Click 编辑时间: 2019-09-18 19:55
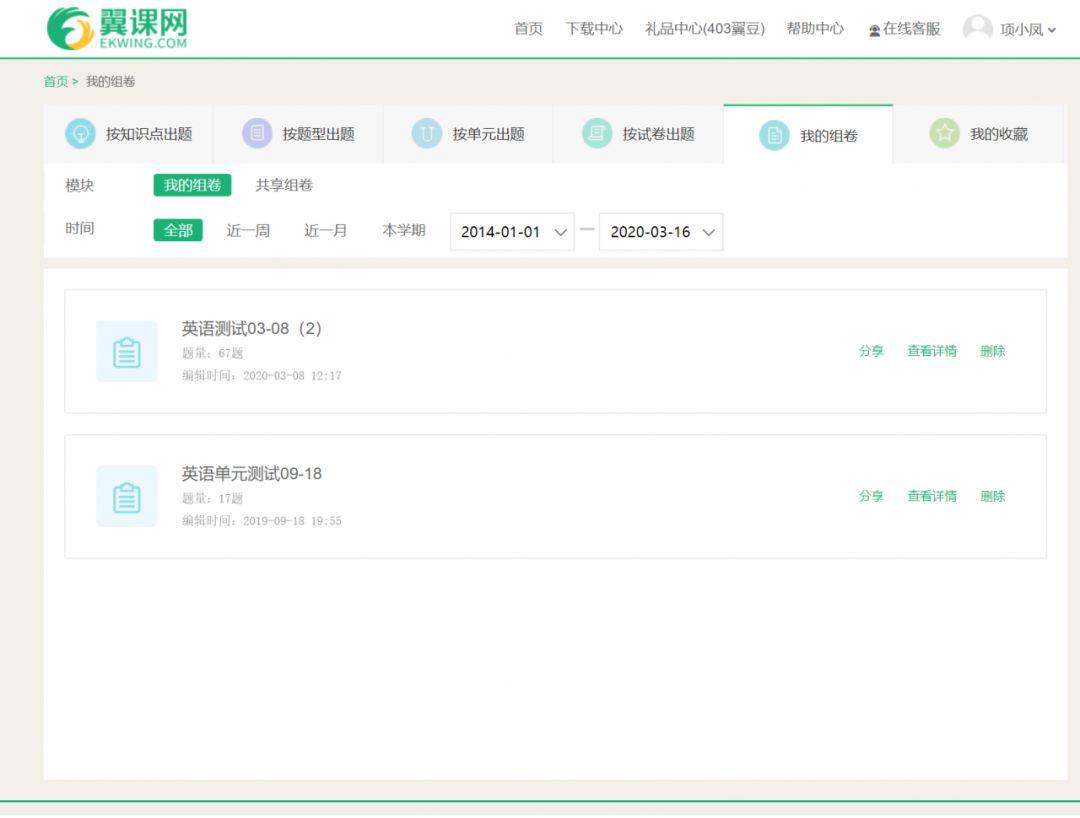The image size is (1080, 818). coord(262,521)
